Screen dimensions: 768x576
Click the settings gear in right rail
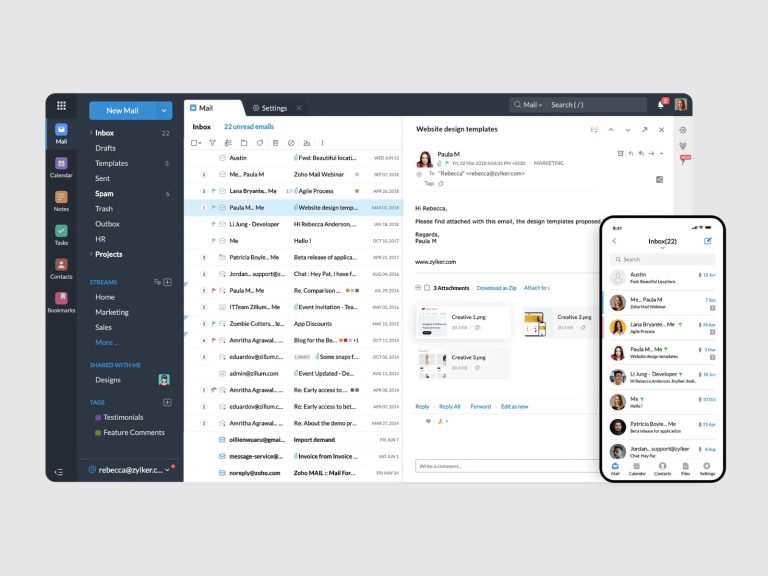pyautogui.click(x=683, y=130)
